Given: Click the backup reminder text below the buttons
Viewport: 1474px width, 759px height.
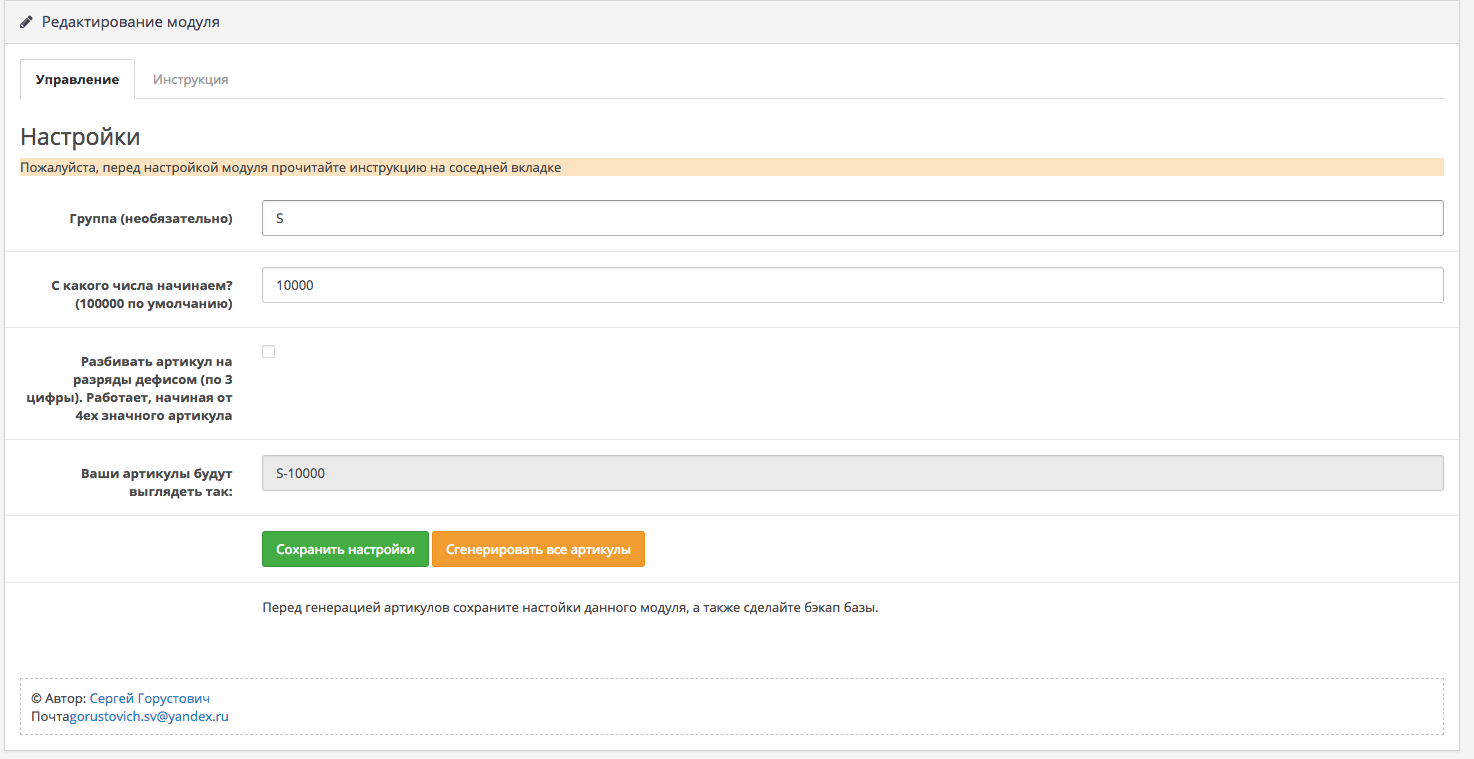Looking at the screenshot, I should tap(570, 607).
